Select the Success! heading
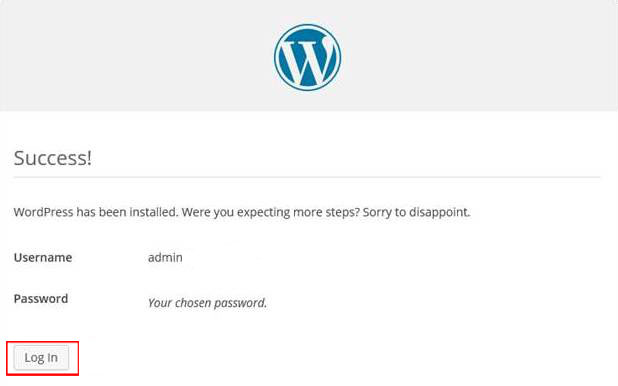This screenshot has width=618, height=386. (53, 158)
